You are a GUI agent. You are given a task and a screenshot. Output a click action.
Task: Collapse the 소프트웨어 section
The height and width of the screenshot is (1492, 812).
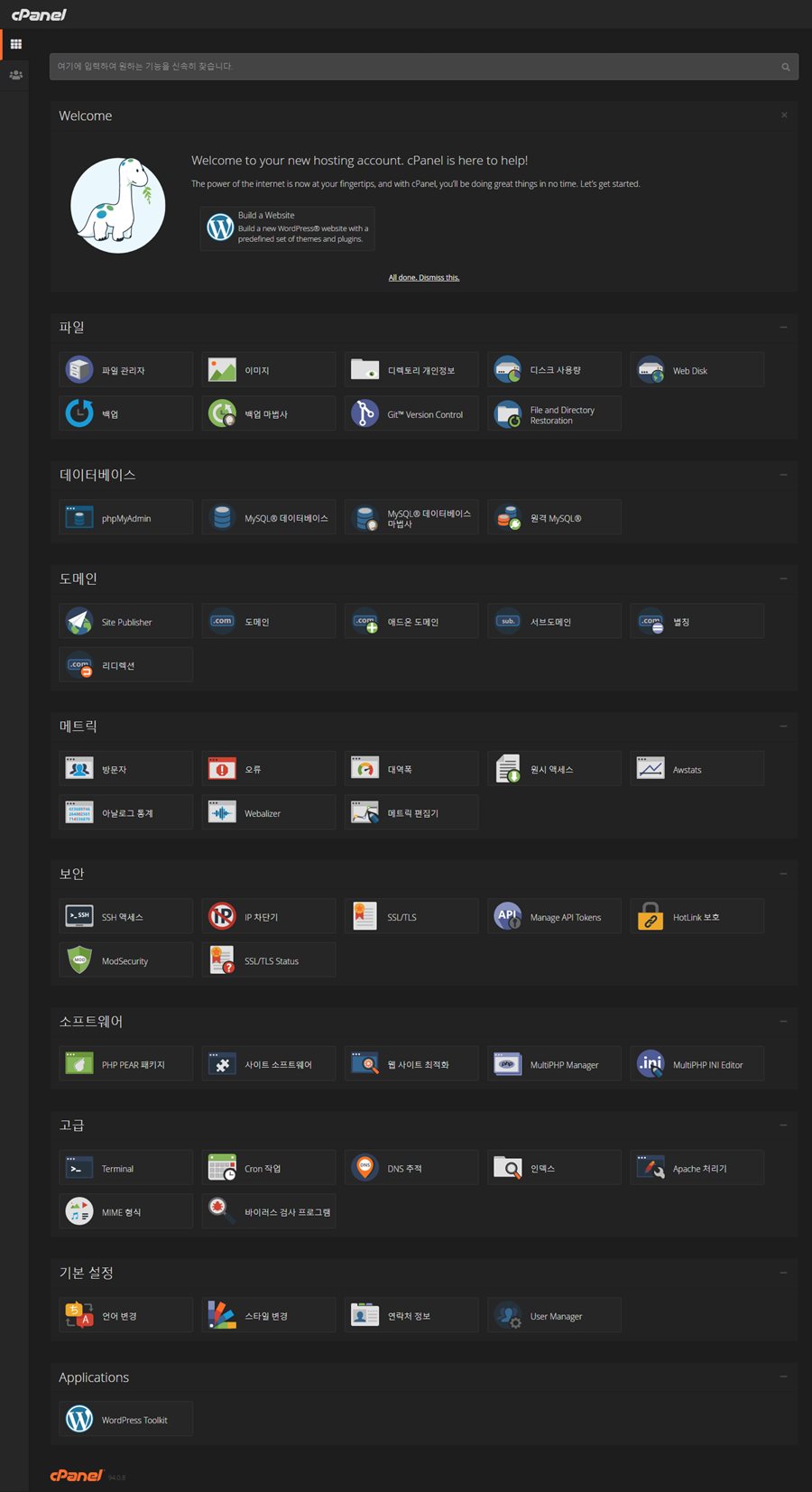point(783,1021)
